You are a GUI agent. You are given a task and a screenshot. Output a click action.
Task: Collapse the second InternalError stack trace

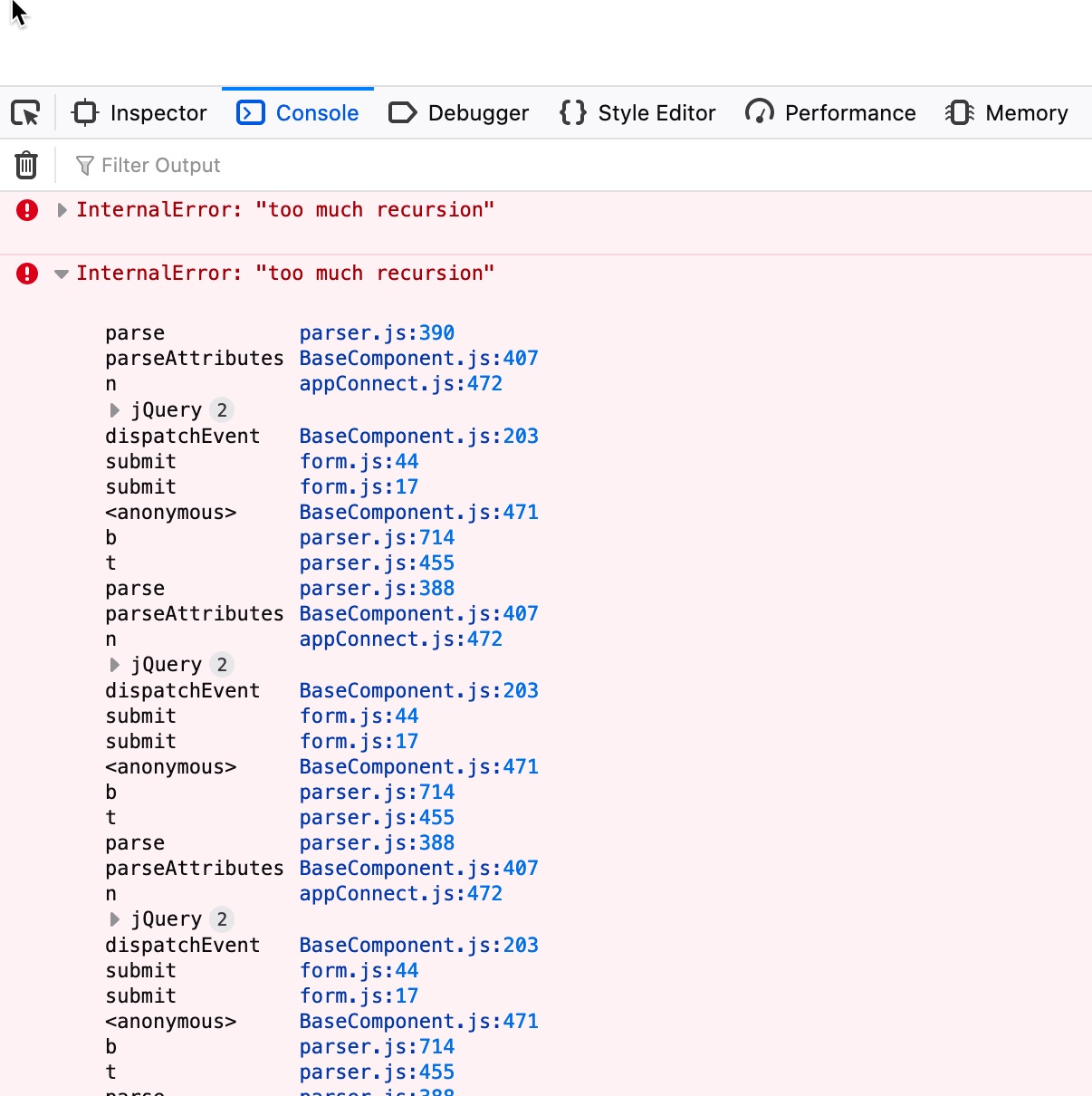click(62, 274)
